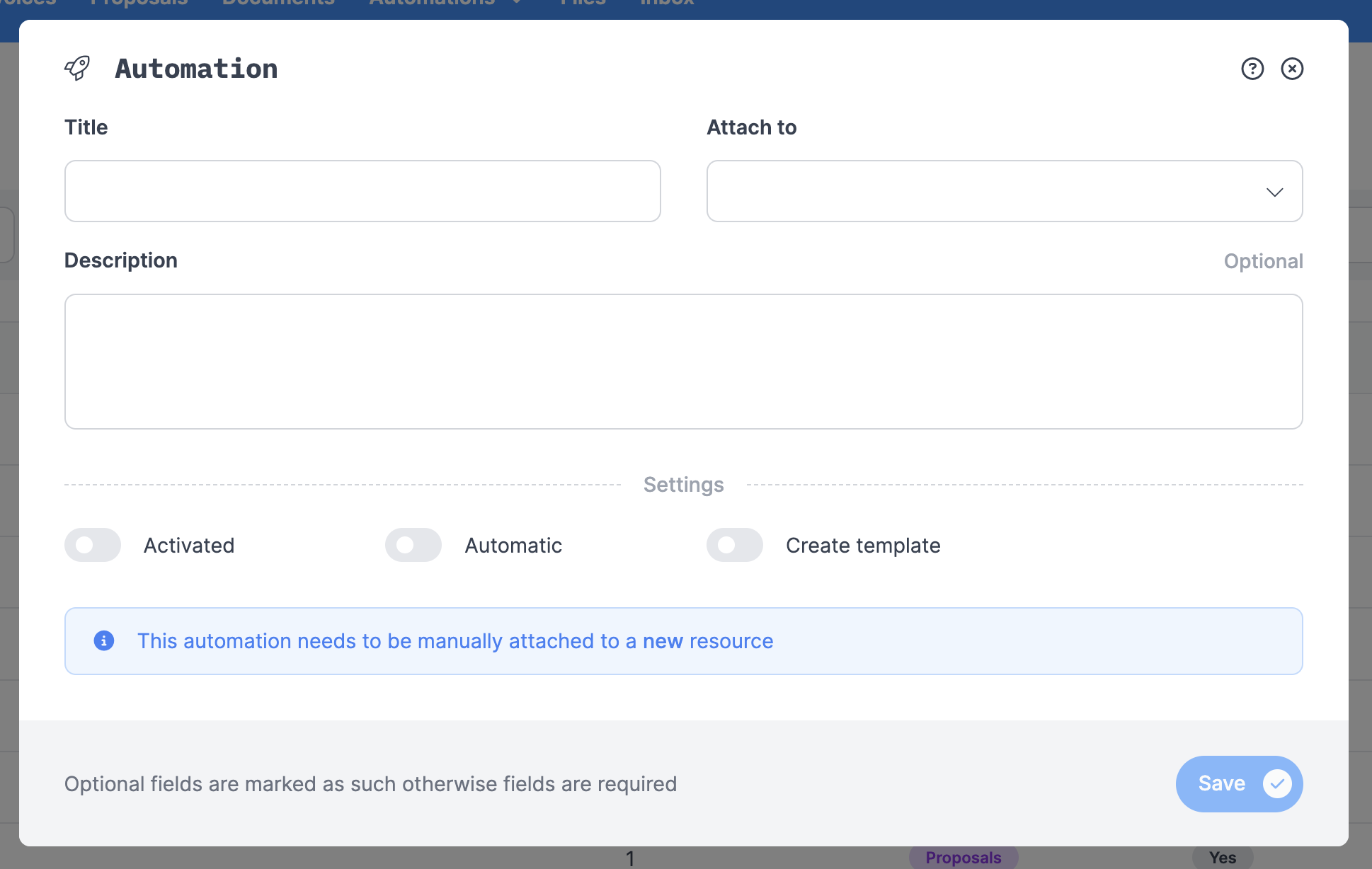Focus the Description text area

pyautogui.click(x=683, y=361)
